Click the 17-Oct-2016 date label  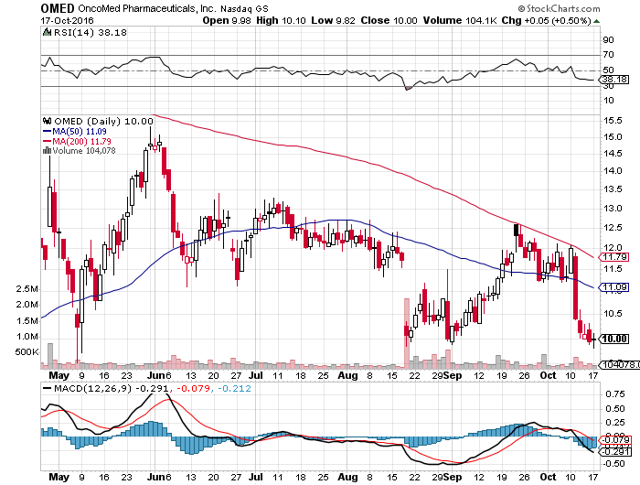(x=67, y=20)
